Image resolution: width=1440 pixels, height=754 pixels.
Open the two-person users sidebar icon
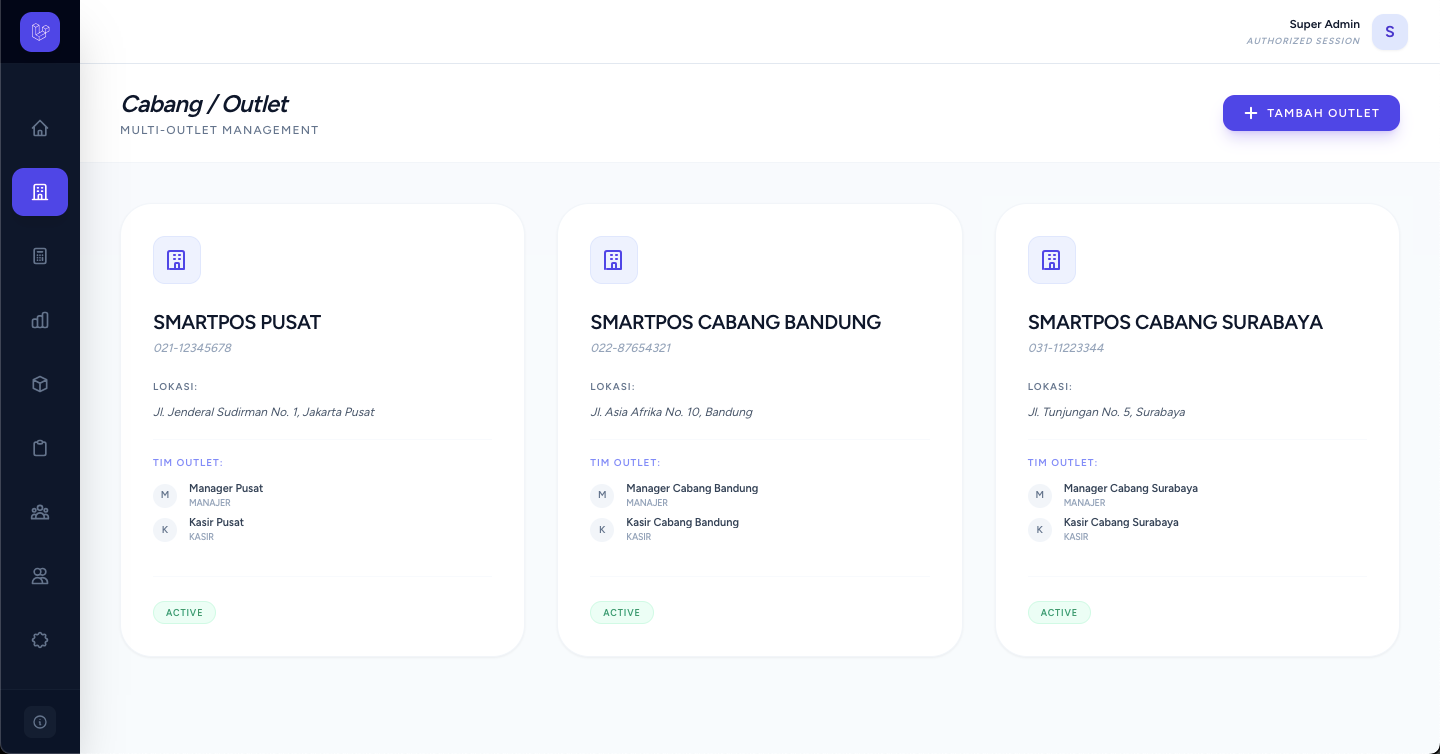[x=40, y=576]
